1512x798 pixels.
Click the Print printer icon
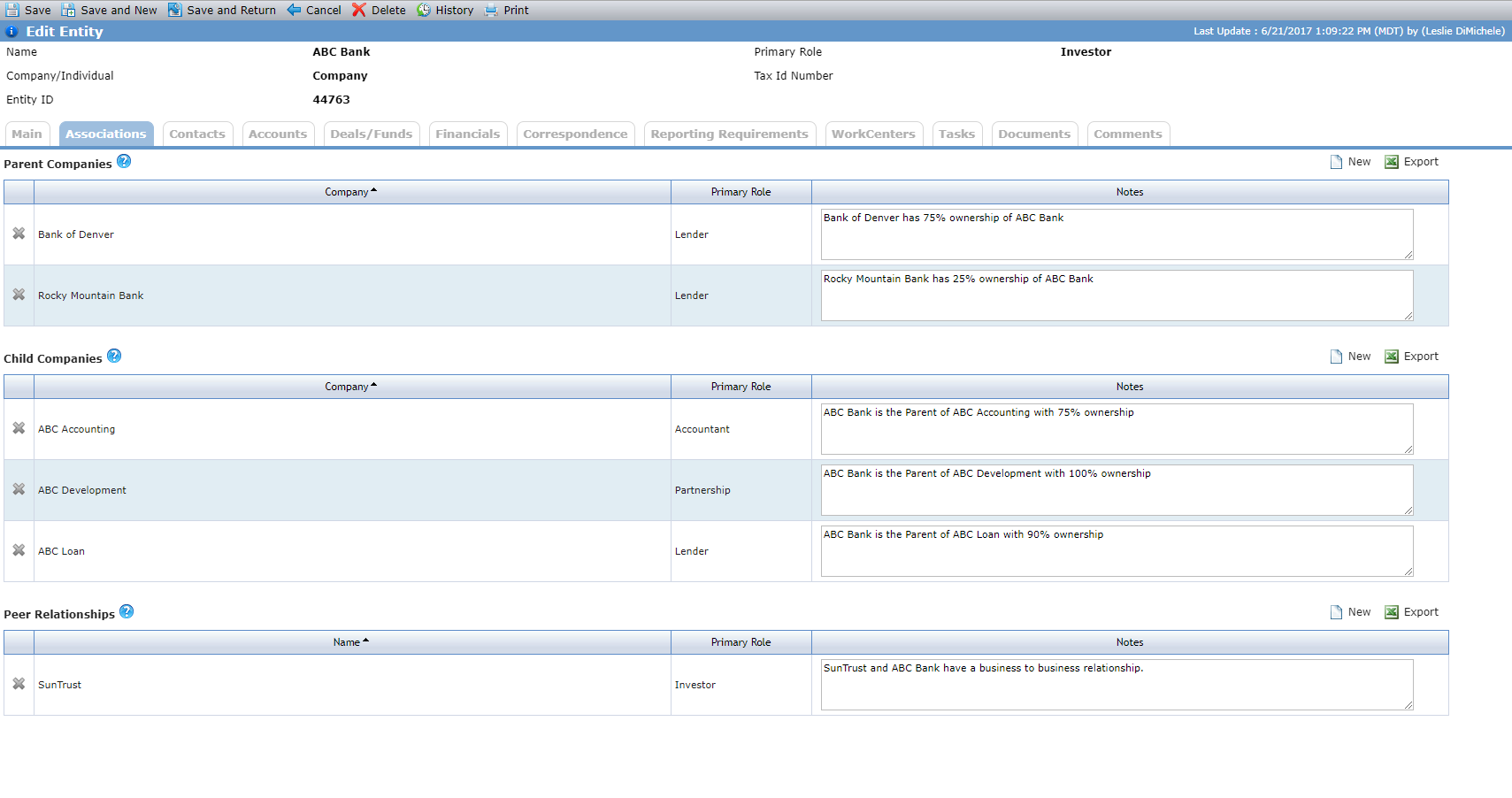(x=491, y=10)
